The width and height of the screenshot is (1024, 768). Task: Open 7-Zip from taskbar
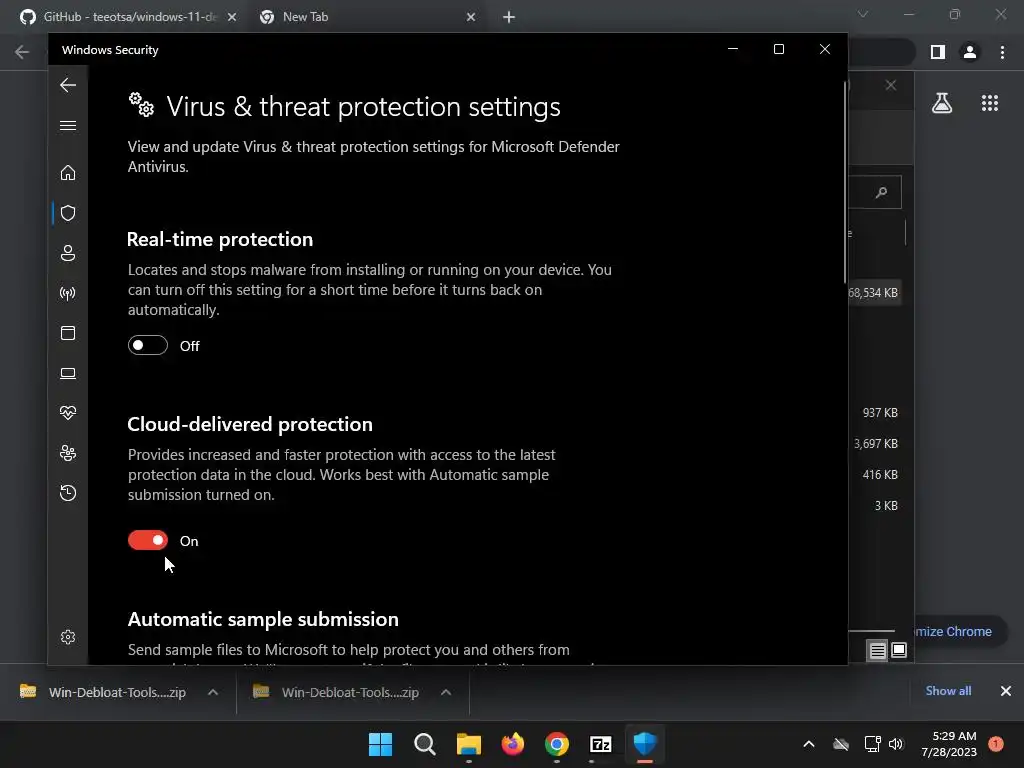pos(600,744)
